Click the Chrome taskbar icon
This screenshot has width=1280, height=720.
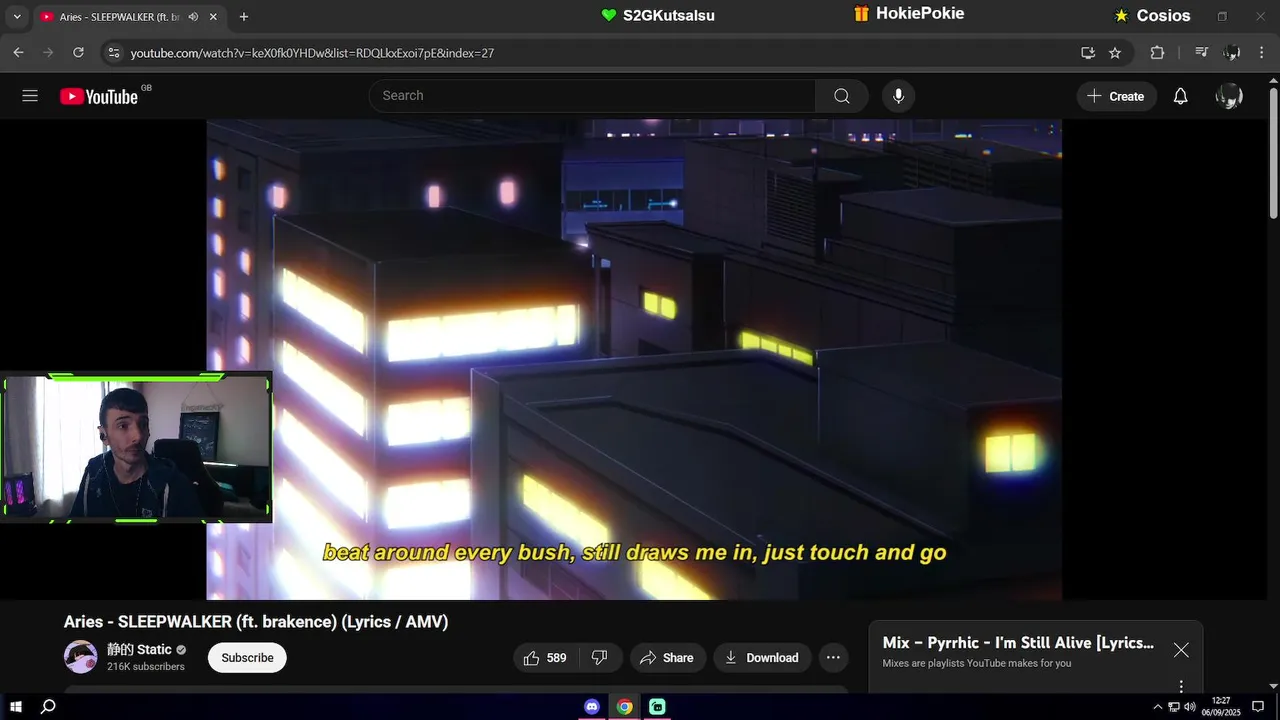click(624, 707)
